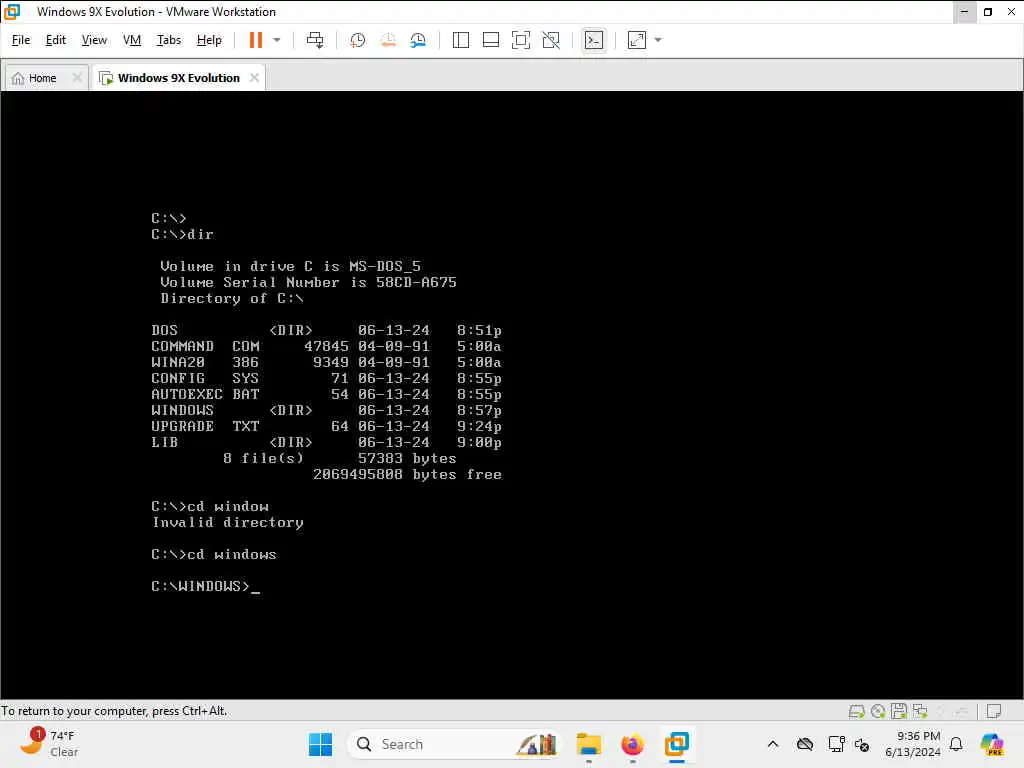1024x768 pixels.
Task: Click the network tray icon
Action: (x=836, y=744)
